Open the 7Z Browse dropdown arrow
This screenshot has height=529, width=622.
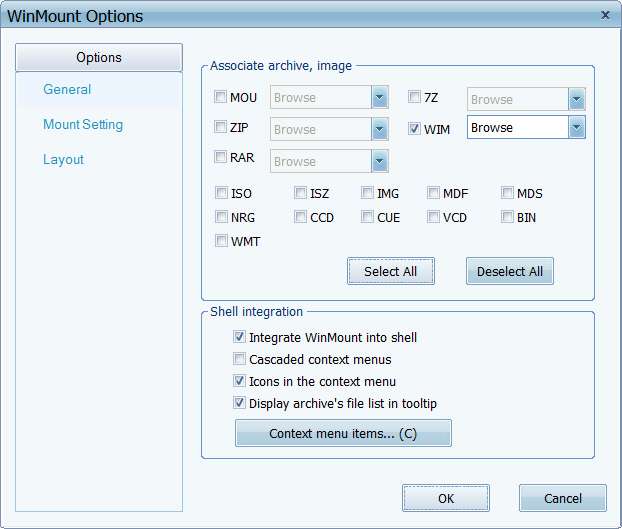(x=577, y=99)
